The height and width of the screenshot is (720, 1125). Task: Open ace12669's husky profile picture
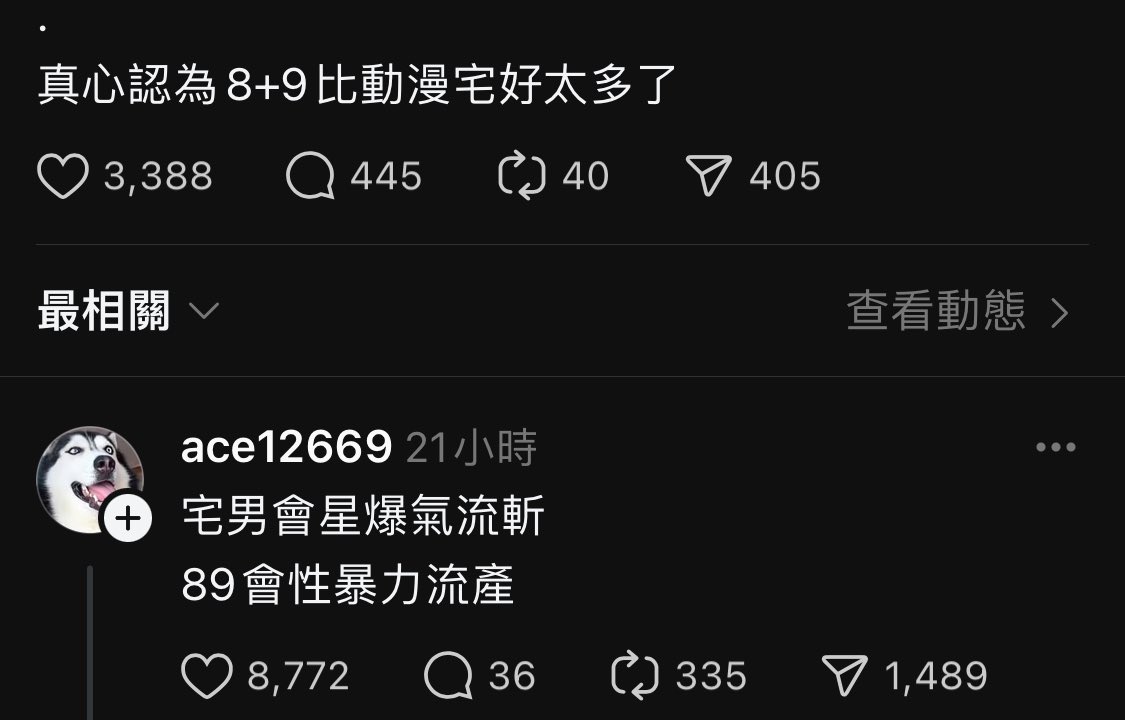click(x=90, y=479)
